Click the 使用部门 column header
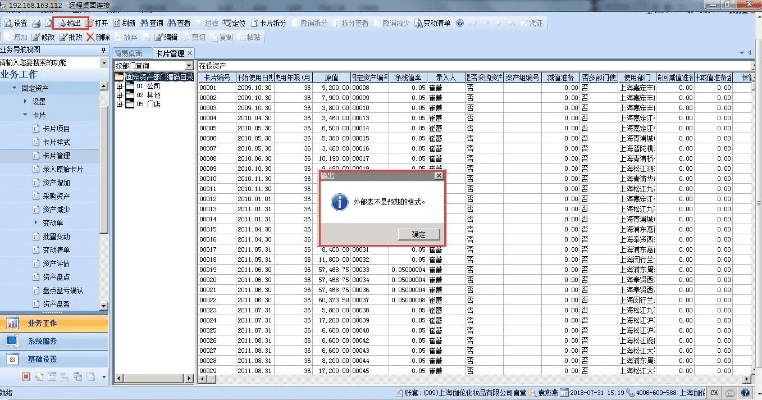This screenshot has width=762, height=400. click(x=637, y=77)
